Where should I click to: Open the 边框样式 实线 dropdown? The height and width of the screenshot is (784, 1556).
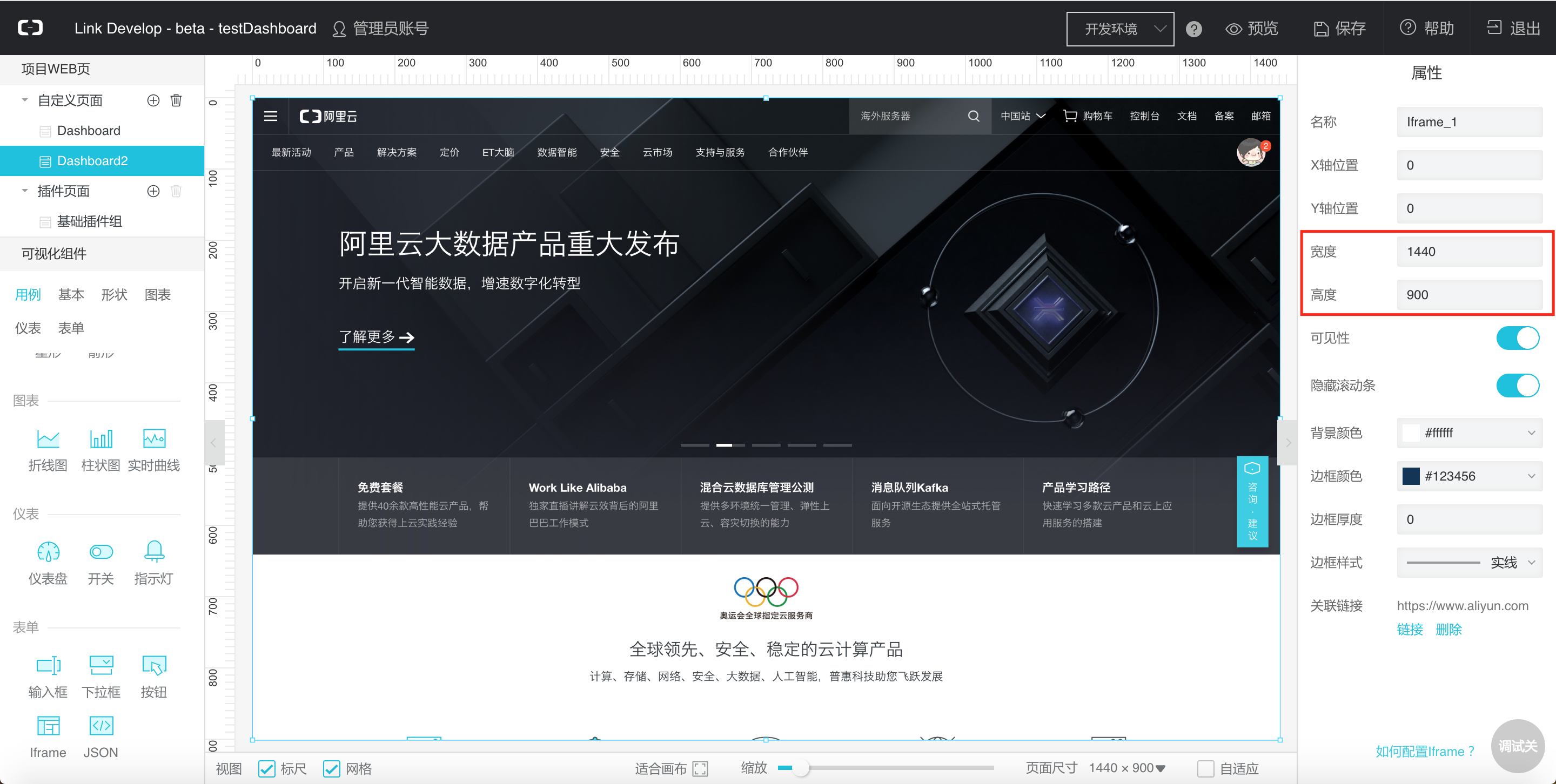pyautogui.click(x=1470, y=563)
